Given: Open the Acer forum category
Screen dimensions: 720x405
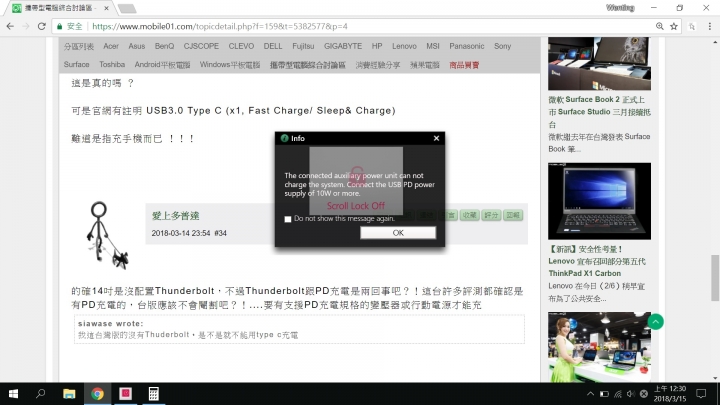Looking at the screenshot, I should (x=111, y=46).
